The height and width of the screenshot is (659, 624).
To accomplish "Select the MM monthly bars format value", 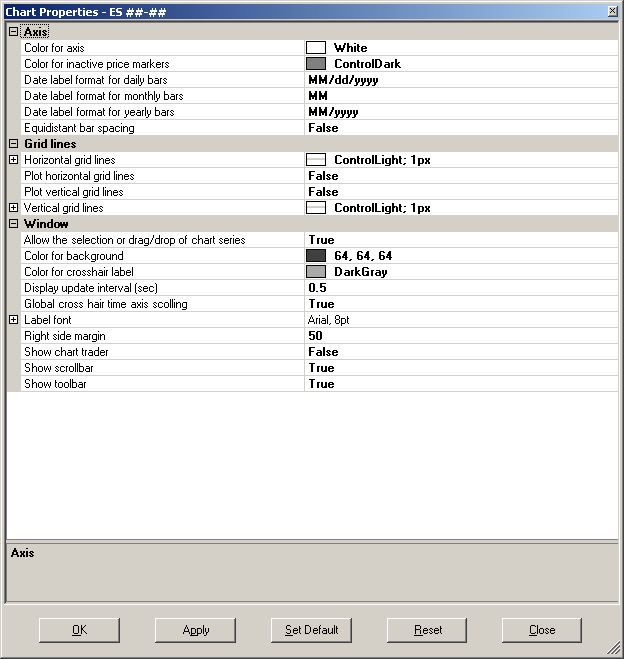I will (318, 96).
